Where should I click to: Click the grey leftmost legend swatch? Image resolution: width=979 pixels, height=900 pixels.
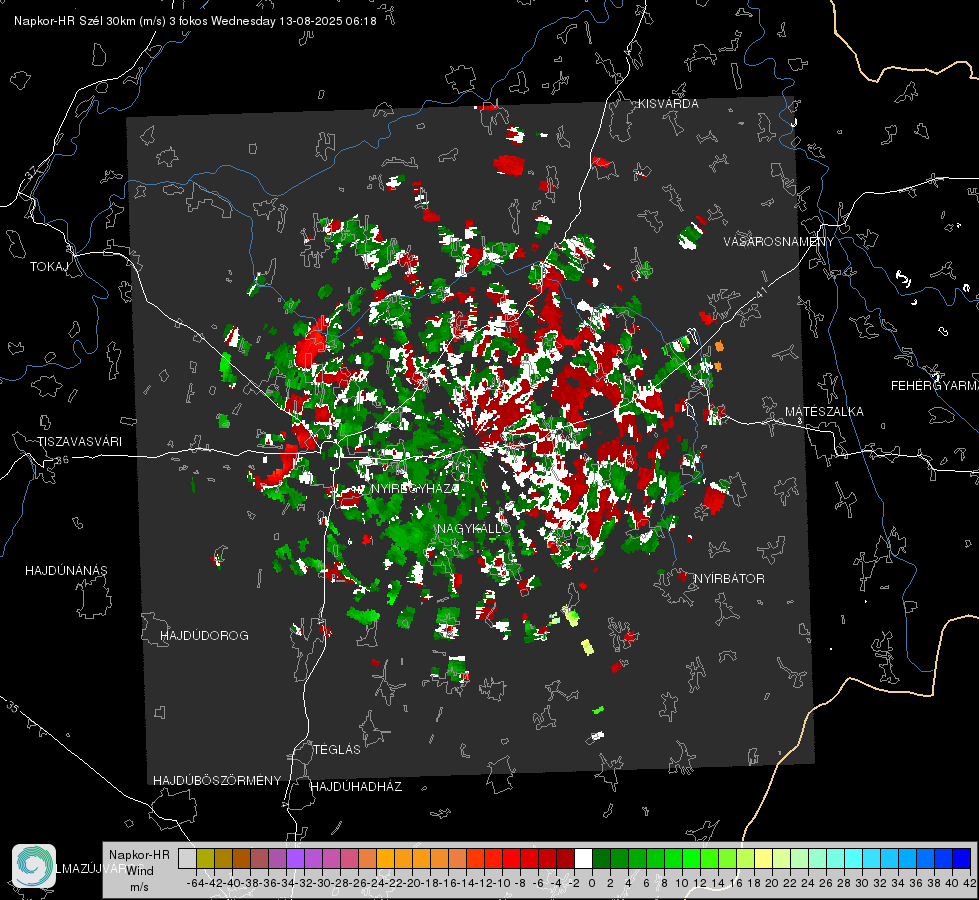pyautogui.click(x=187, y=858)
